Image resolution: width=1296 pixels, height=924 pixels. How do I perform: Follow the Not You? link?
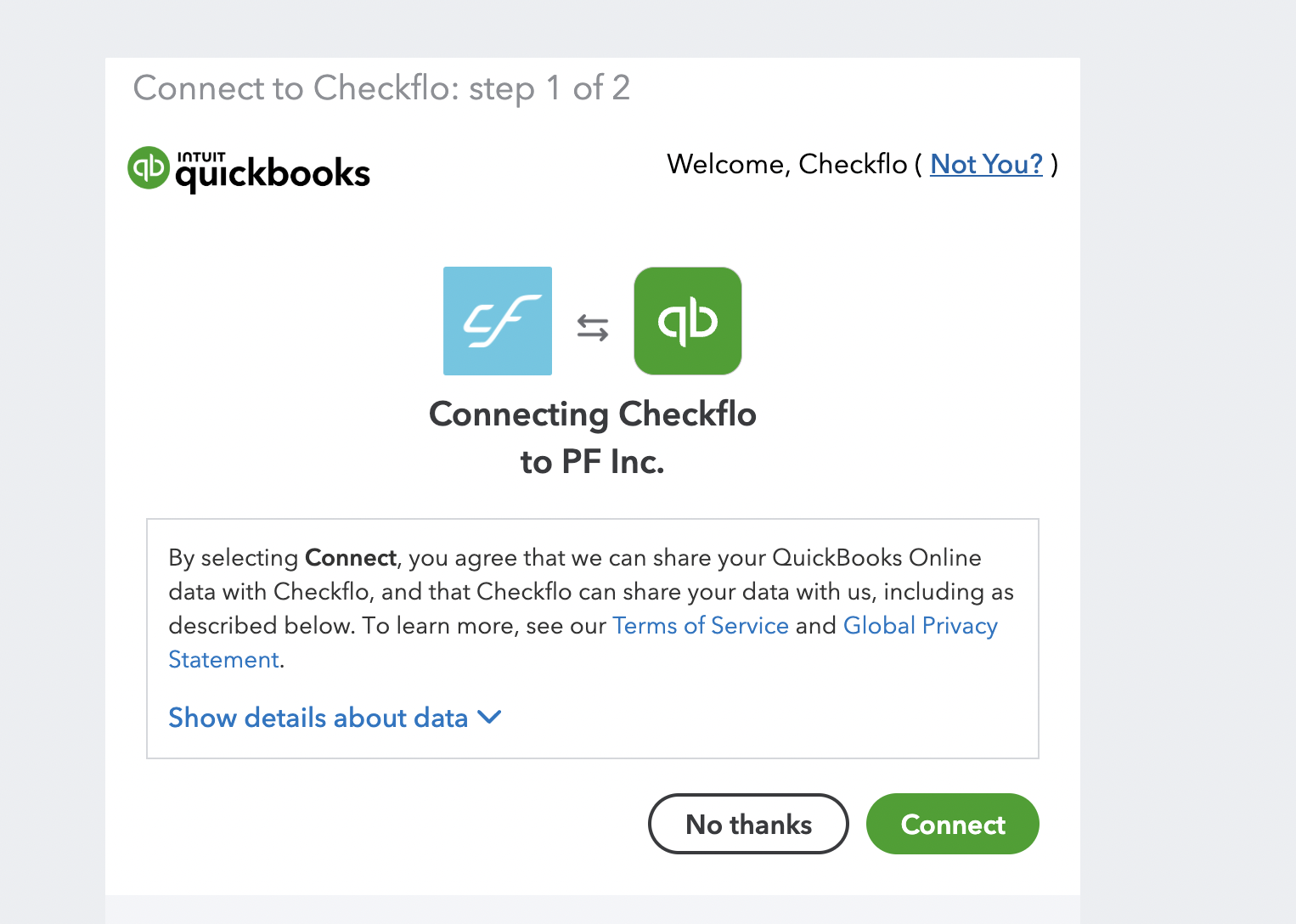coord(987,164)
